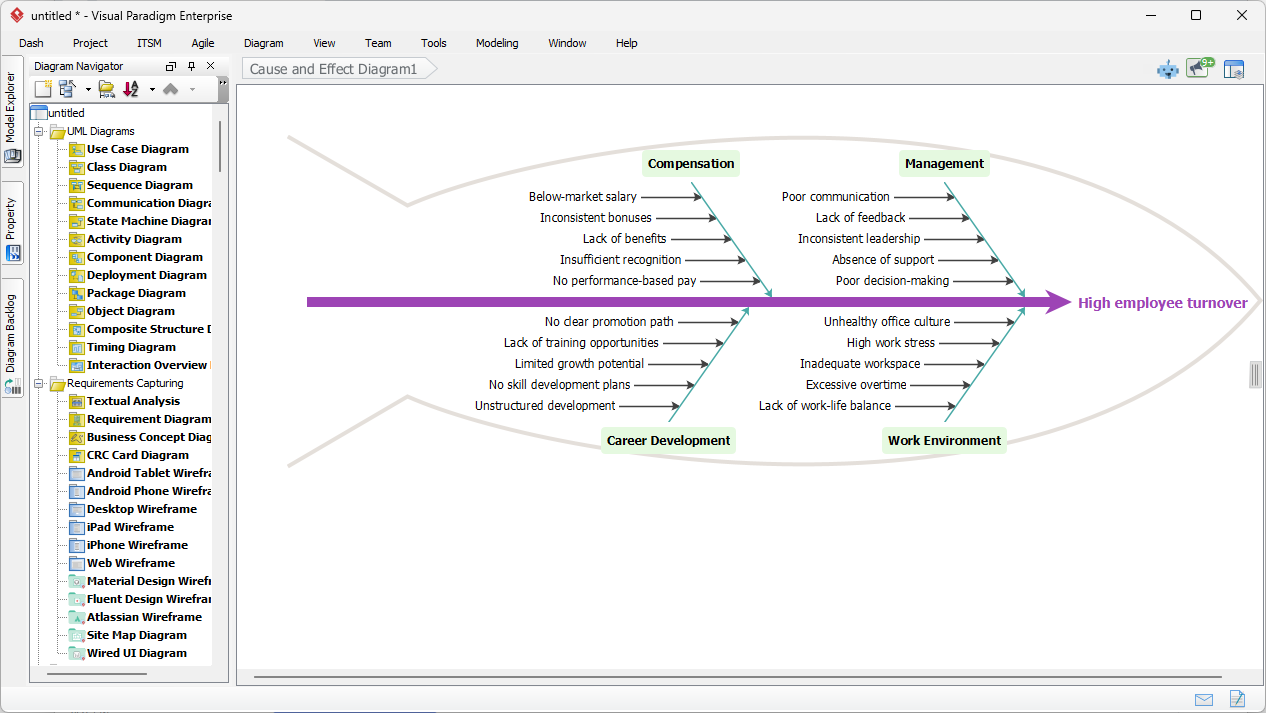Viewport: 1266px width, 713px height.
Task: Pin the Diagram Navigator panel
Action: click(x=190, y=65)
